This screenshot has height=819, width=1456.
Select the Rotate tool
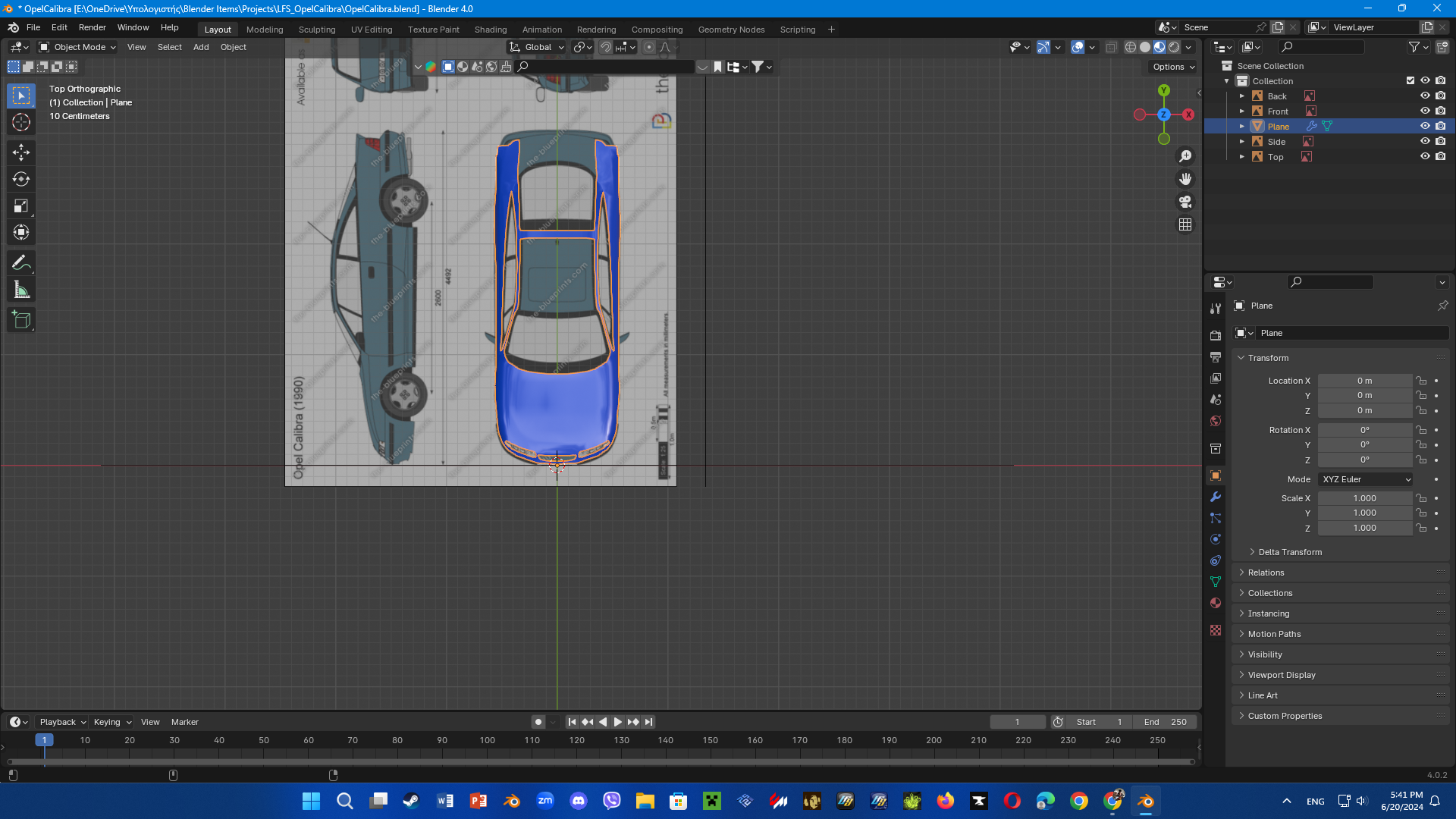pyautogui.click(x=21, y=179)
